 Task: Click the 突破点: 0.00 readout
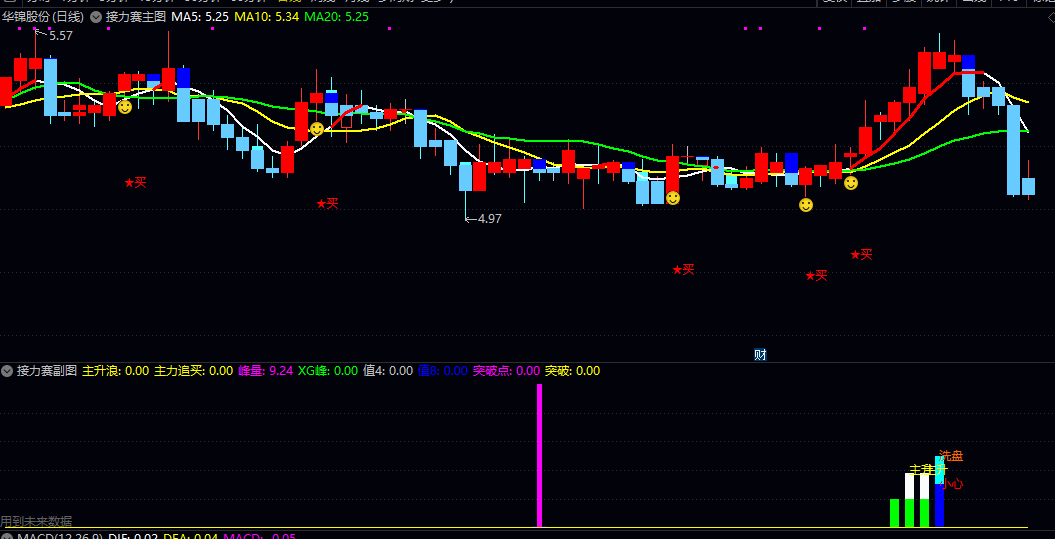tap(507, 370)
